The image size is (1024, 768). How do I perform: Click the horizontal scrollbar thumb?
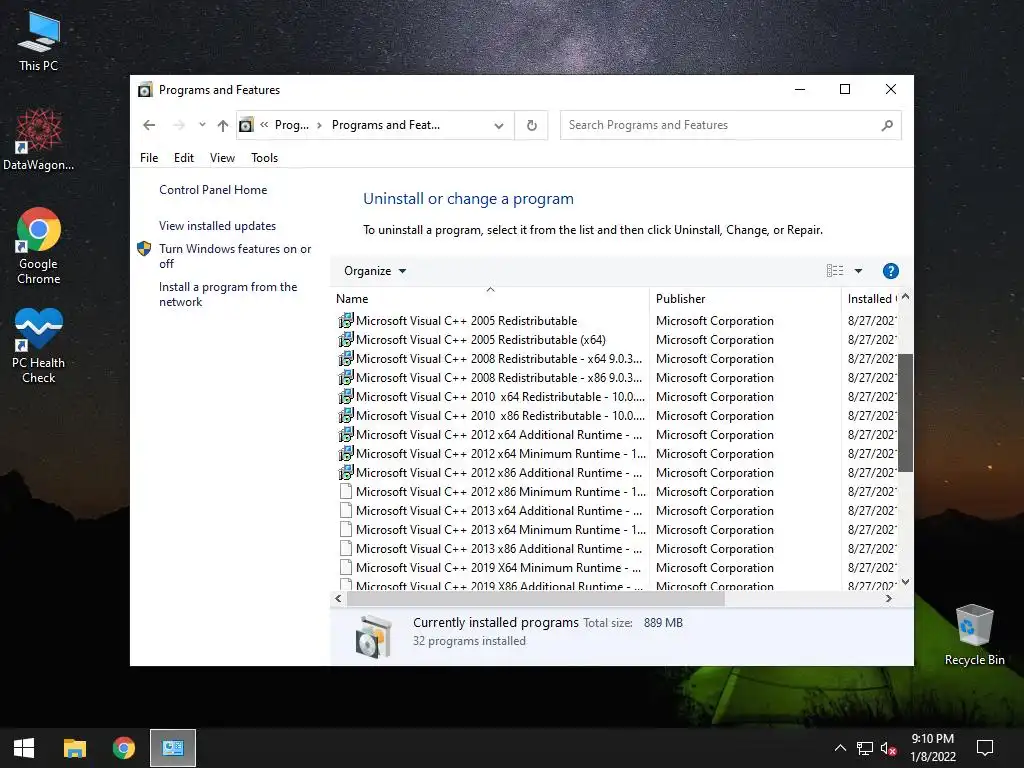click(536, 598)
